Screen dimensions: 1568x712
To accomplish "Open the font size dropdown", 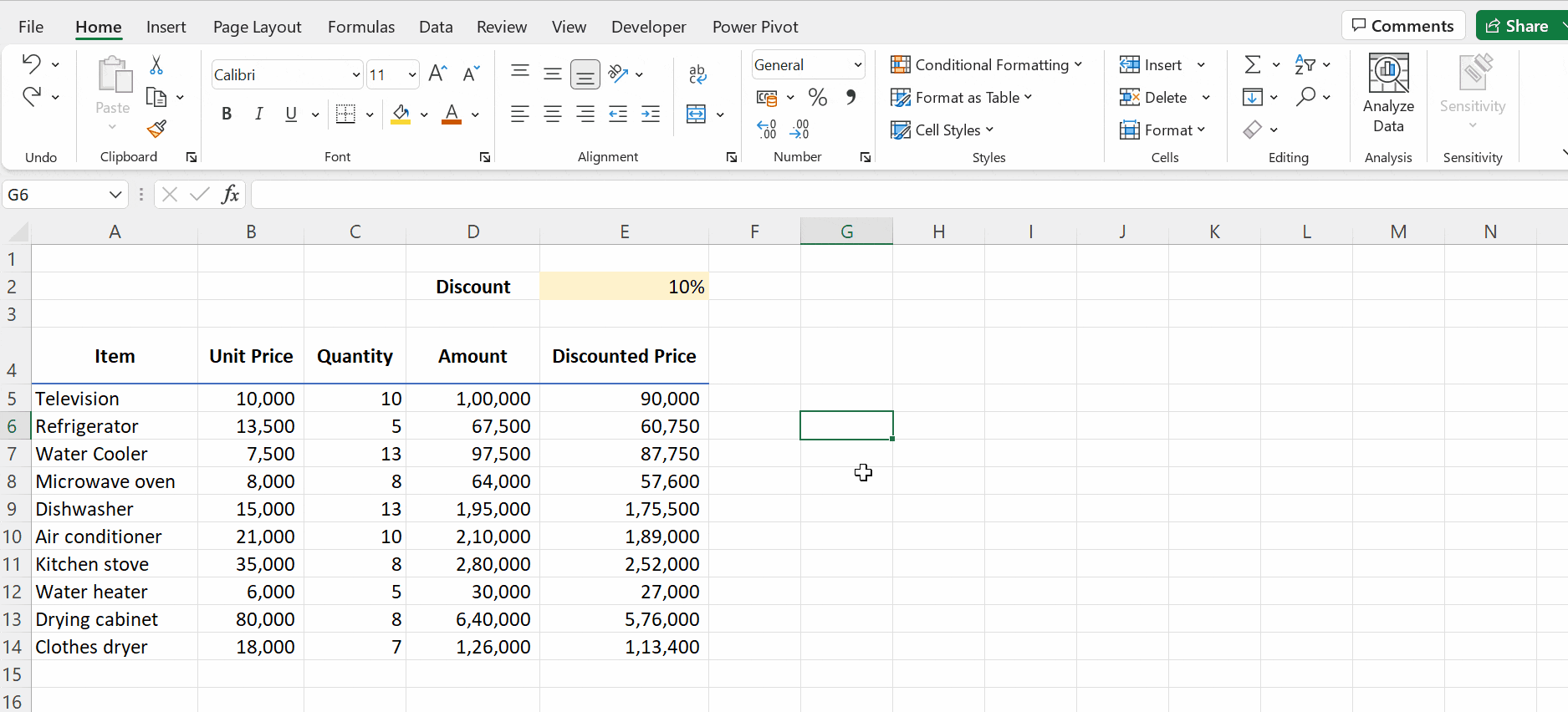I will pos(411,75).
